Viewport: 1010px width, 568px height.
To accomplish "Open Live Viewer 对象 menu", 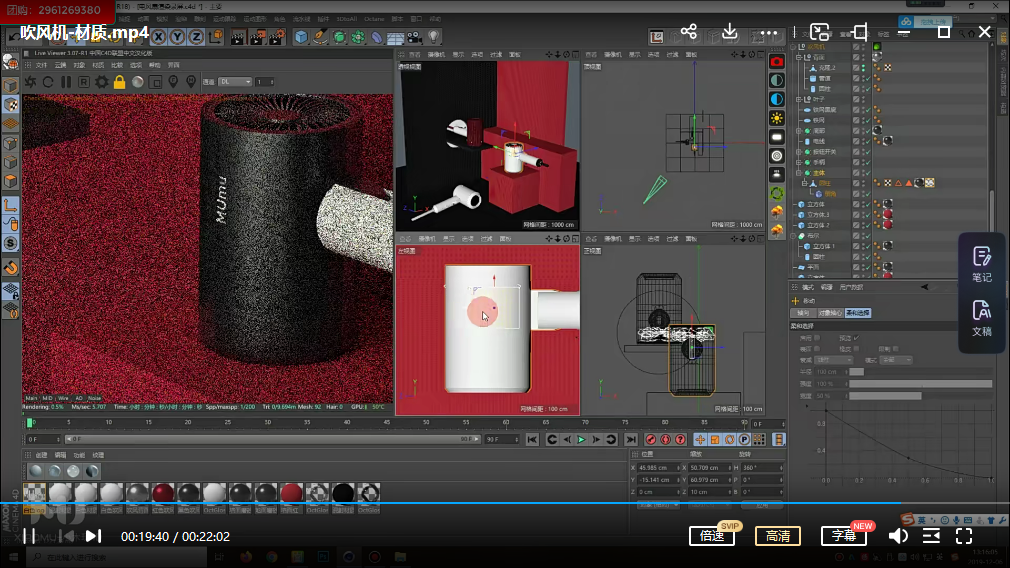I will click(x=79, y=65).
